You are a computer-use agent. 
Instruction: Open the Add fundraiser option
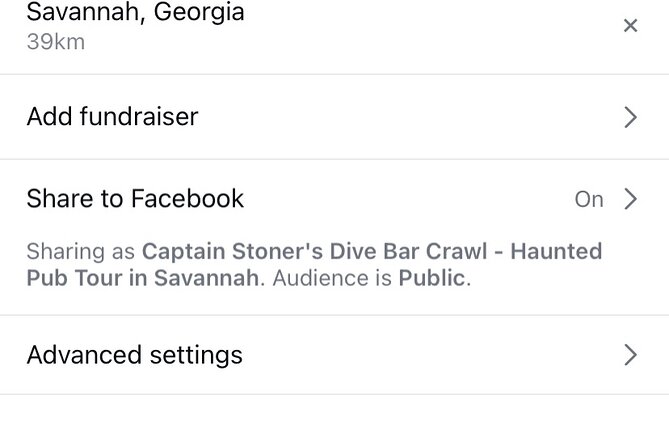pyautogui.click(x=113, y=117)
